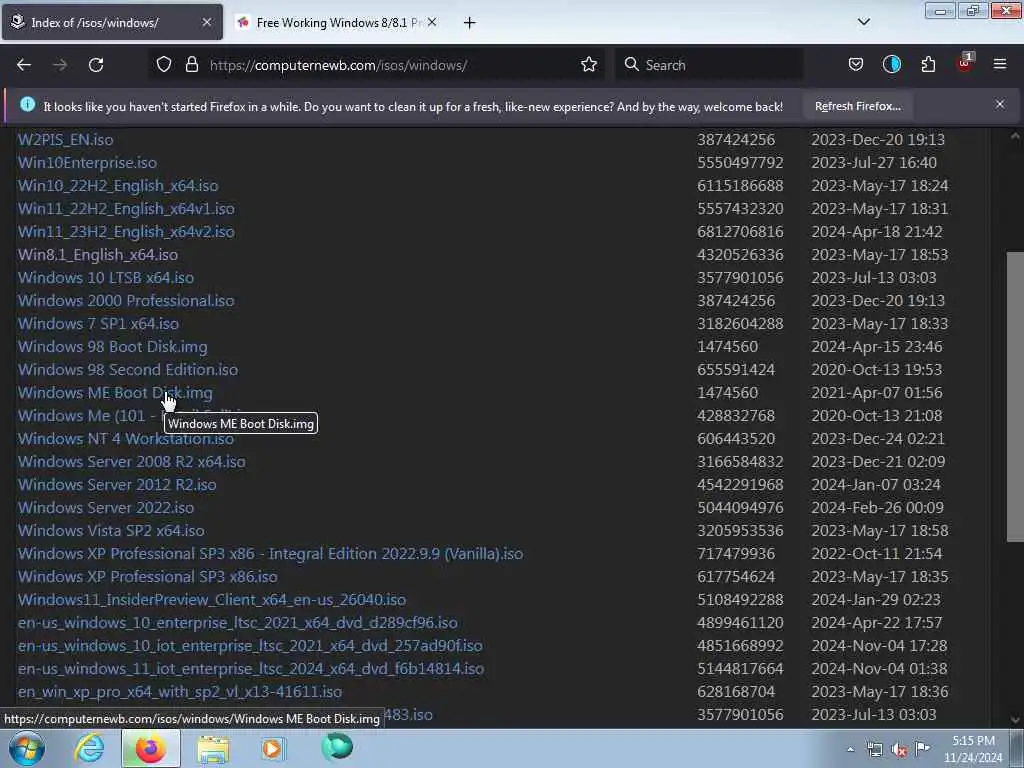
Task: Open the taskbar clock showing 5:15 PM
Action: (973, 749)
